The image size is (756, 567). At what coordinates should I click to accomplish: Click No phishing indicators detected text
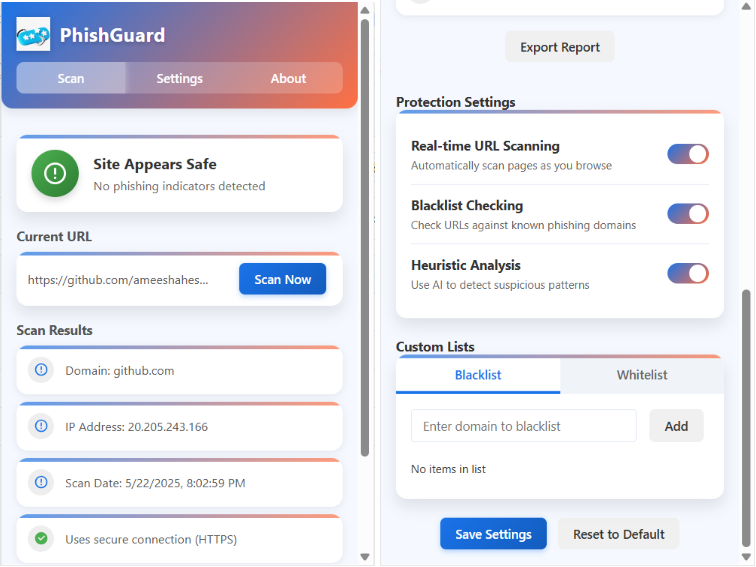click(179, 186)
